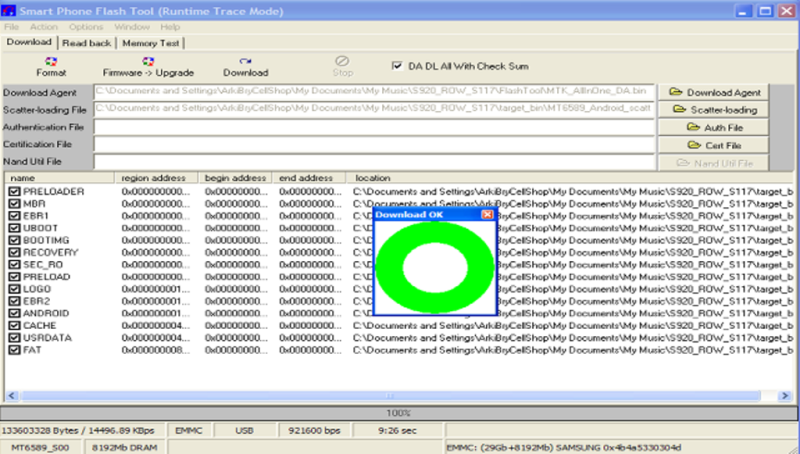Open the Scatter-loading file browser
The width and height of the screenshot is (800, 454).
point(715,110)
